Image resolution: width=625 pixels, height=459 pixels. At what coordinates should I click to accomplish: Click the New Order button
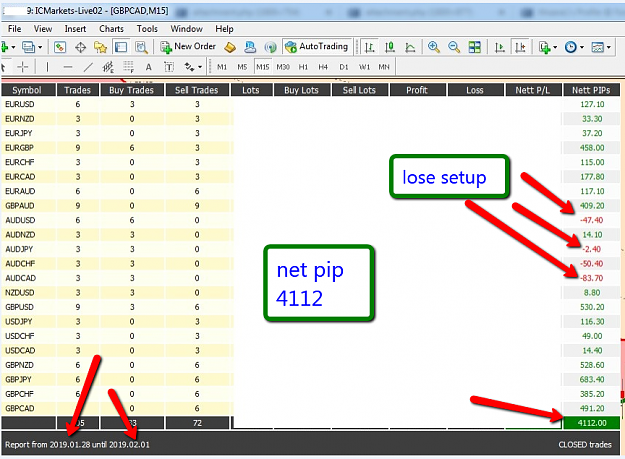[x=188, y=47]
